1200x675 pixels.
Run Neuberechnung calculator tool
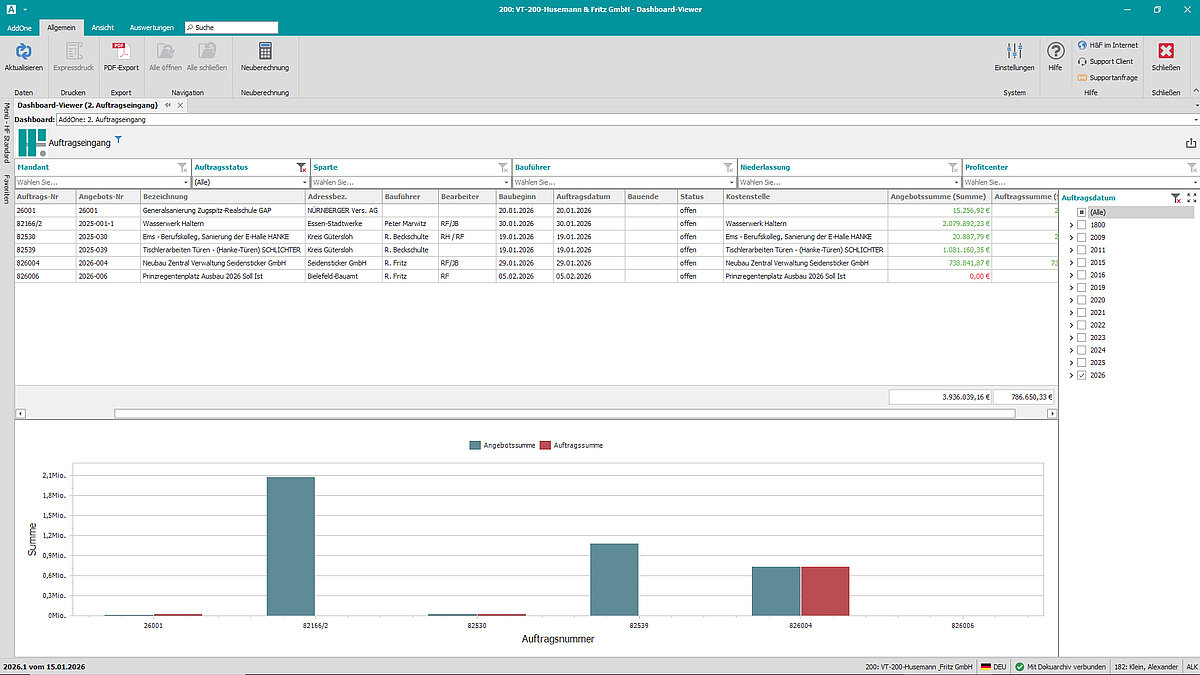[x=265, y=51]
